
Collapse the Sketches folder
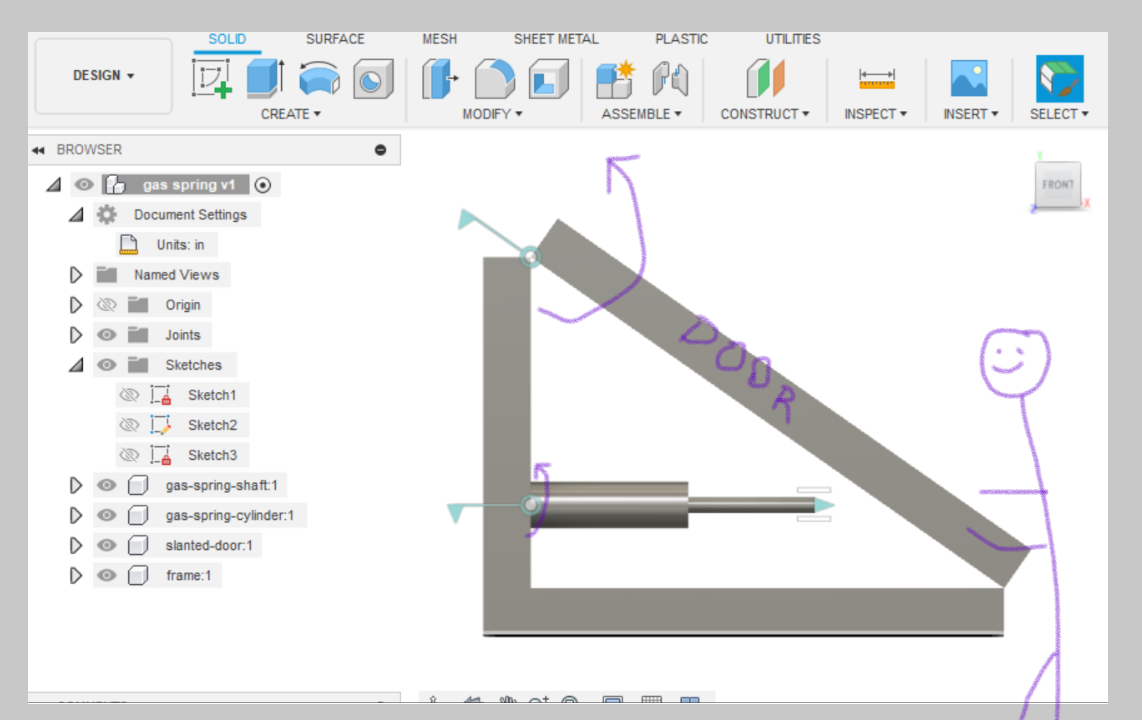click(x=76, y=364)
